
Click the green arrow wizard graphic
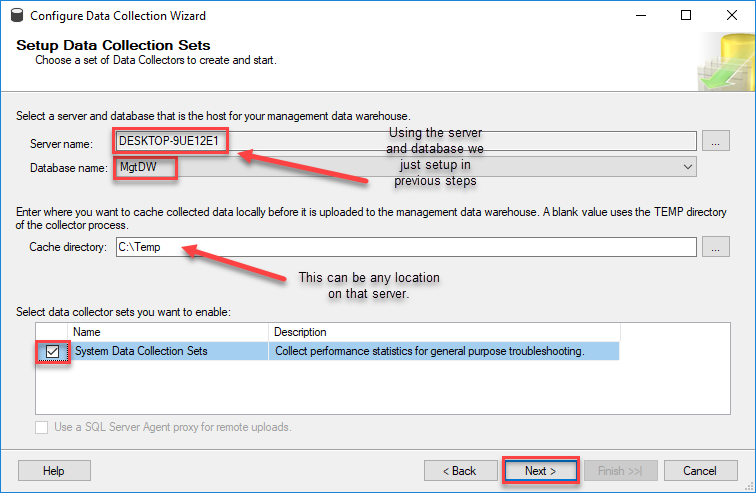tap(726, 62)
